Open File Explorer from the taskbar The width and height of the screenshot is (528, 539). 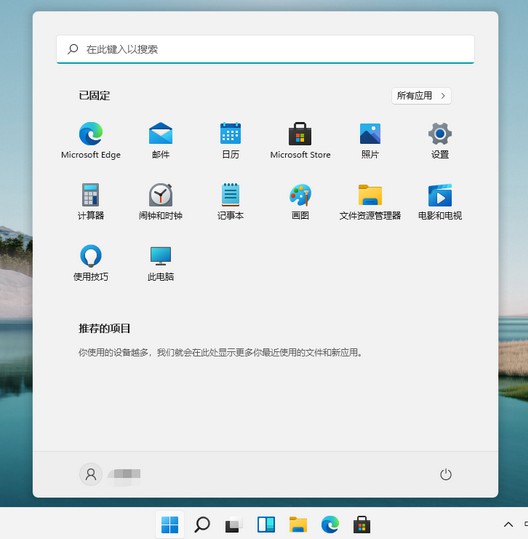pos(298,525)
